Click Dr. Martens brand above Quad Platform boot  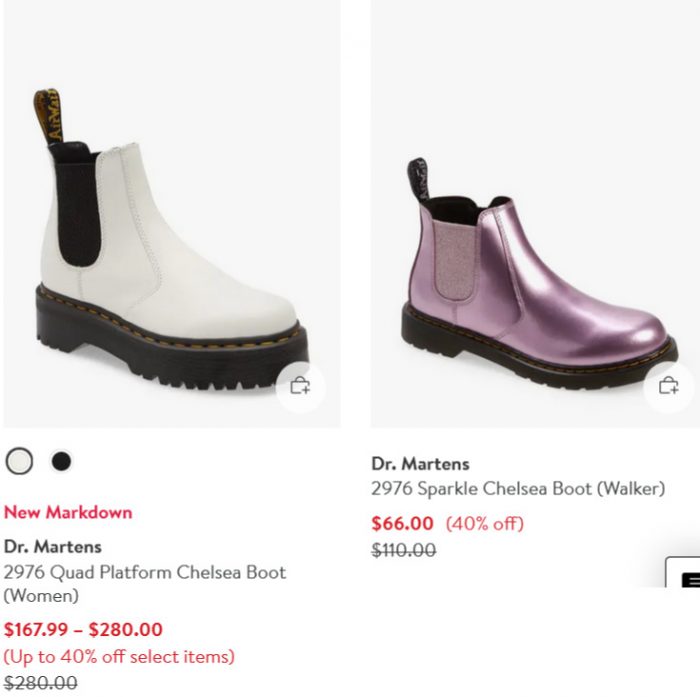(x=53, y=547)
